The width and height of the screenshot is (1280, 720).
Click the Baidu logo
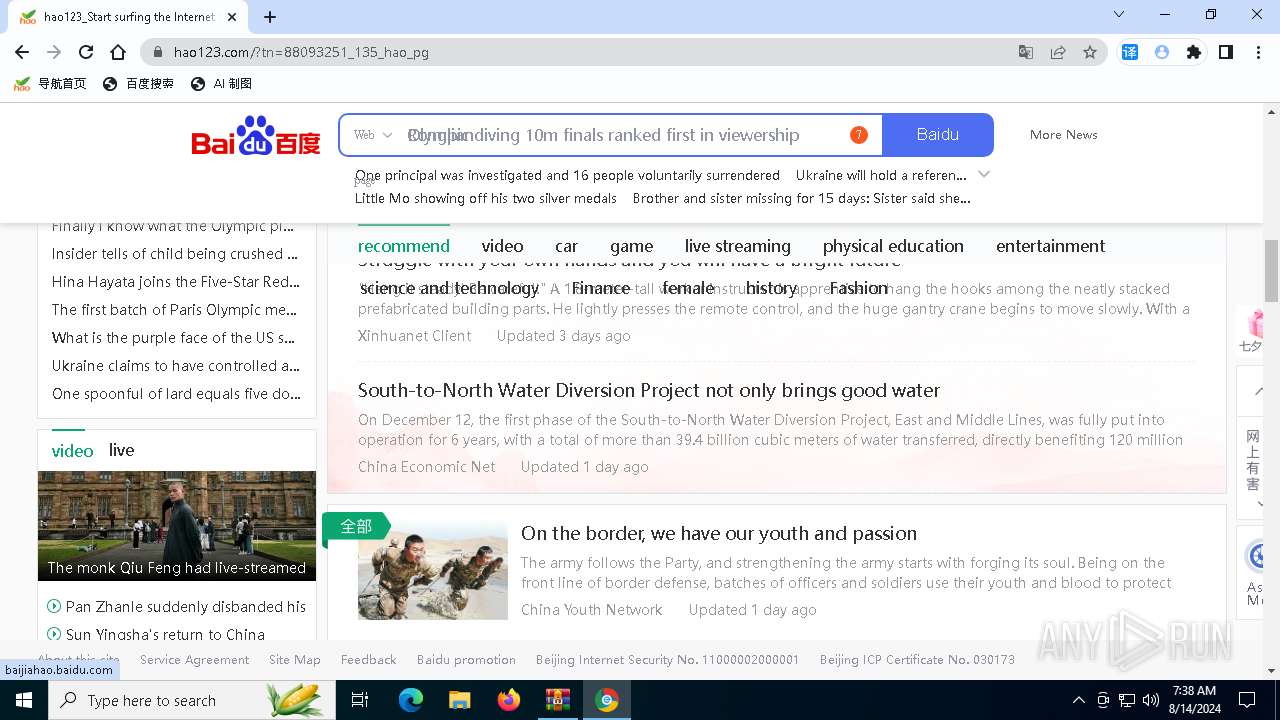(256, 136)
